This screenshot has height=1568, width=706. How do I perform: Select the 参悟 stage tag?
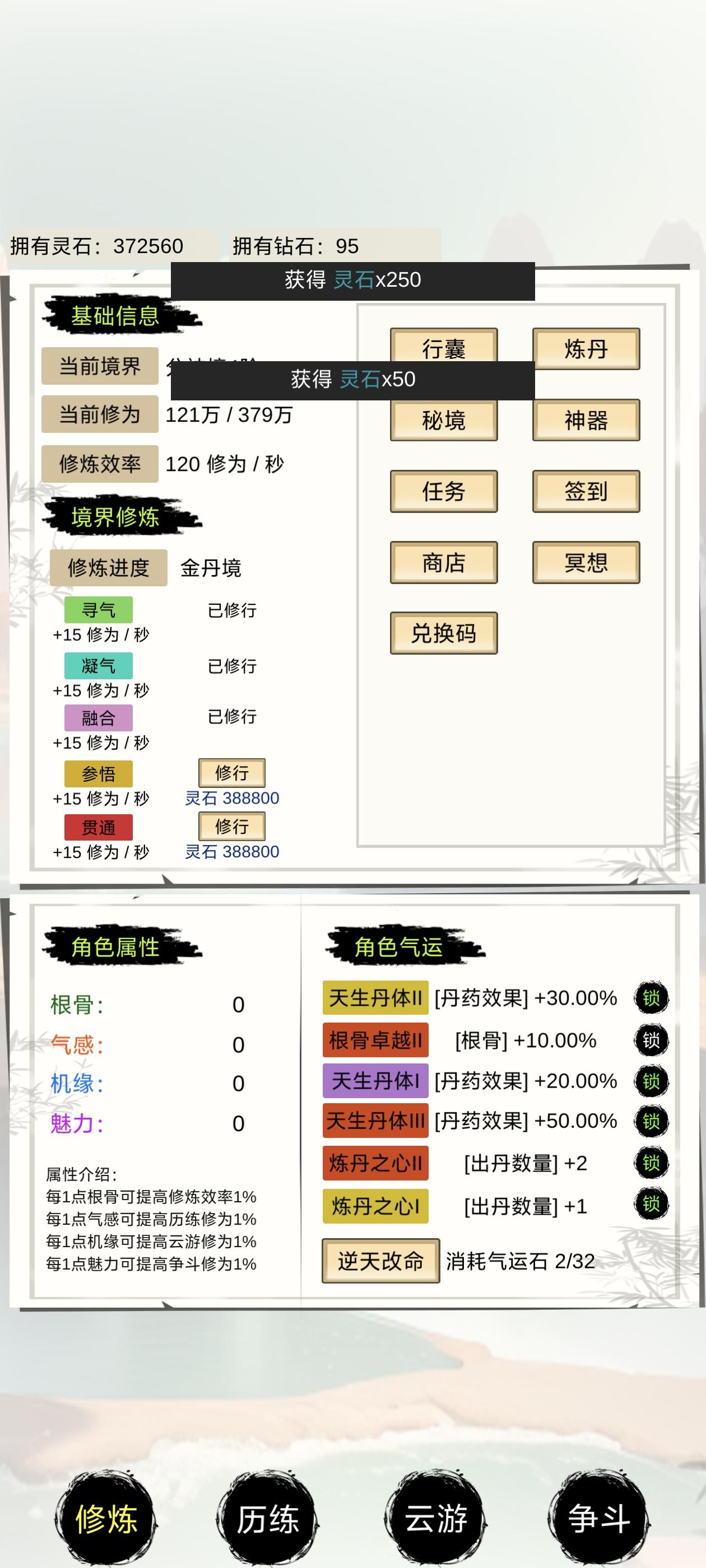[x=99, y=774]
